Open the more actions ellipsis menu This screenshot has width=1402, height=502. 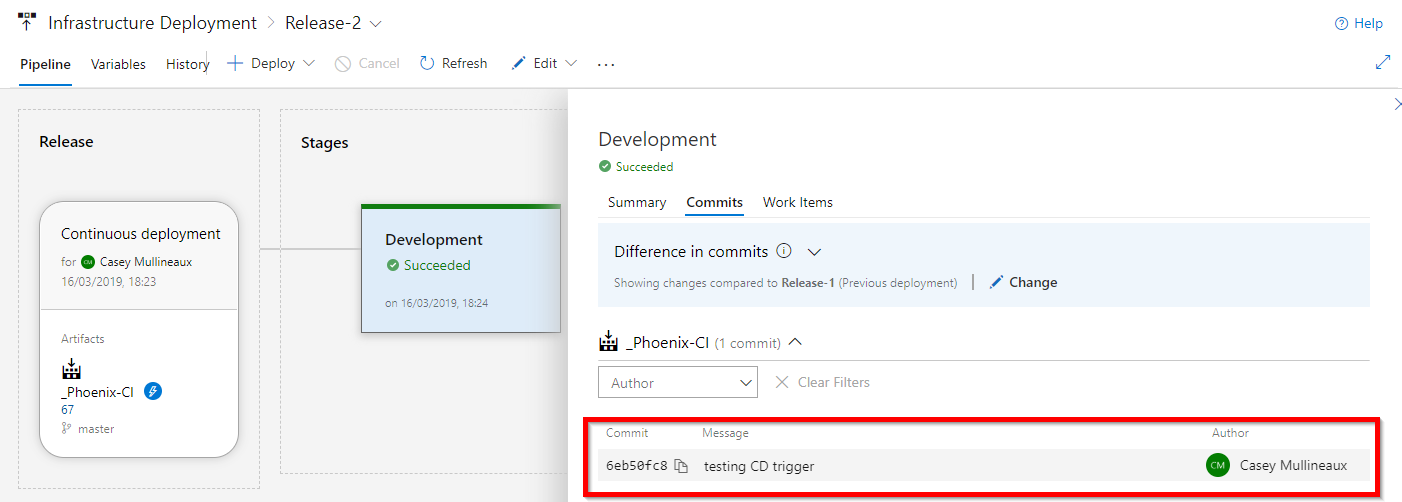pyautogui.click(x=606, y=64)
